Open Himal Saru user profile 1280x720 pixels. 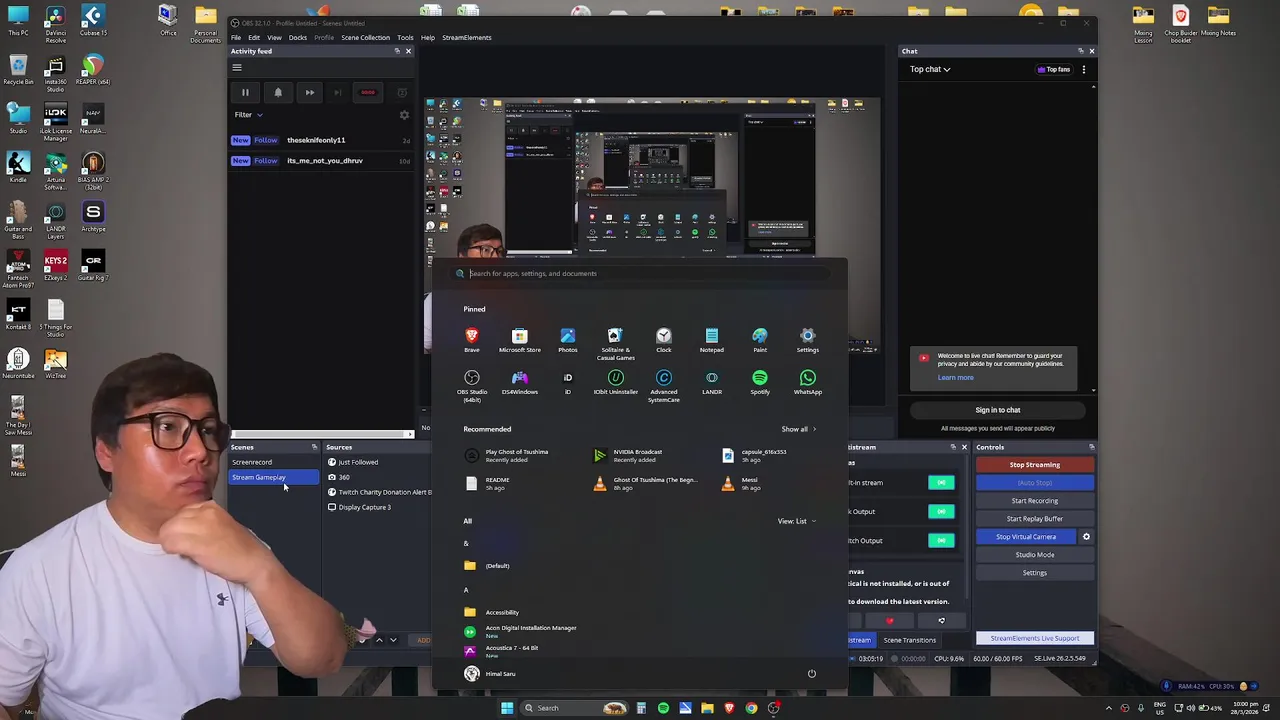pos(490,674)
